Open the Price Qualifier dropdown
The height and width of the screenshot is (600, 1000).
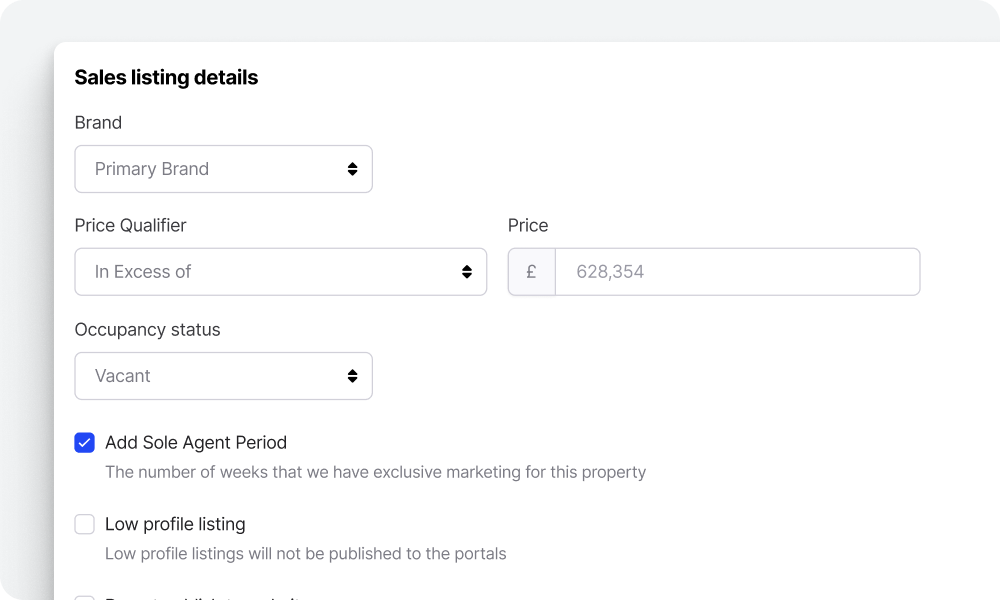281,272
